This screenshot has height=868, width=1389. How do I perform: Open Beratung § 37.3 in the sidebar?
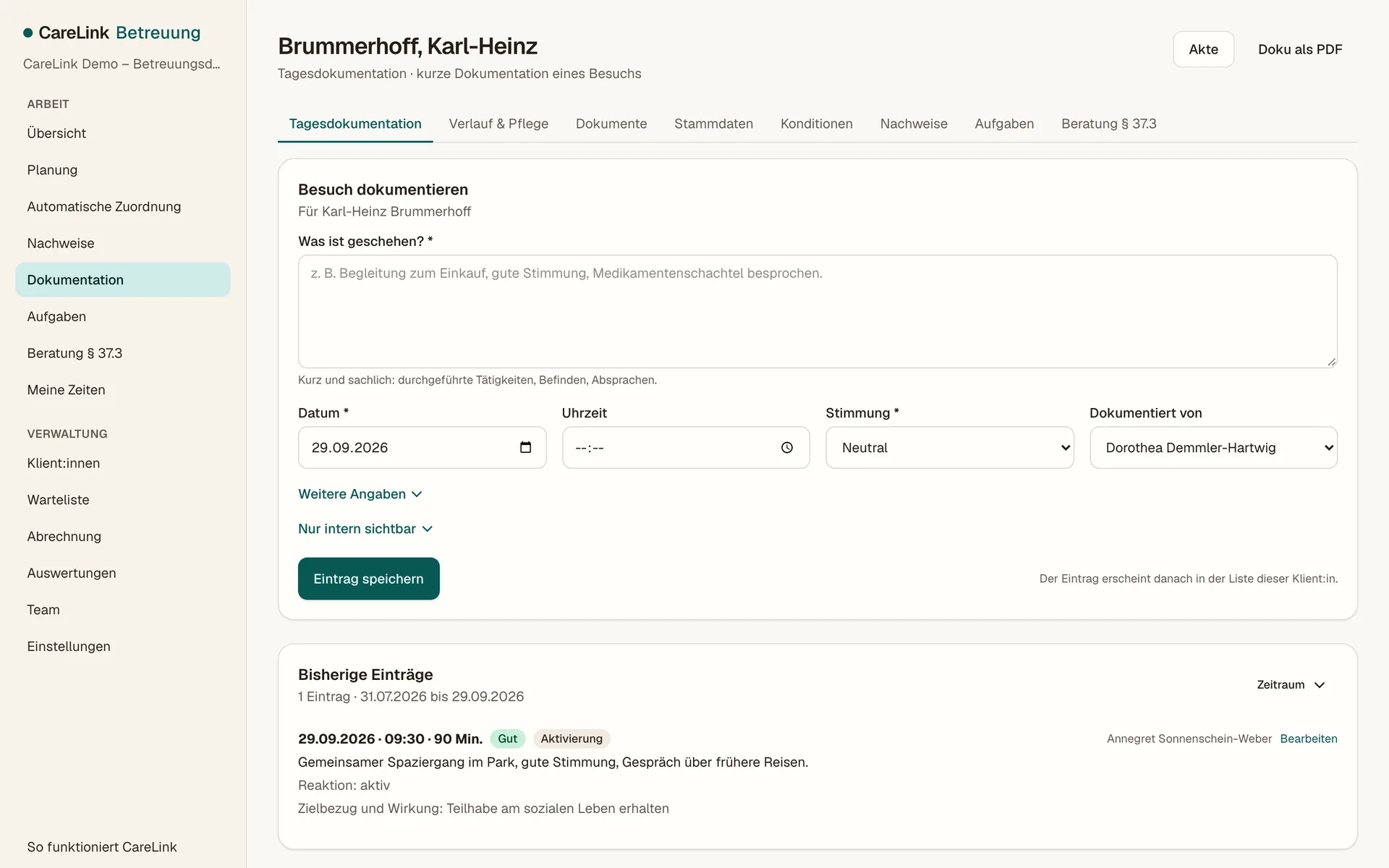(123, 353)
